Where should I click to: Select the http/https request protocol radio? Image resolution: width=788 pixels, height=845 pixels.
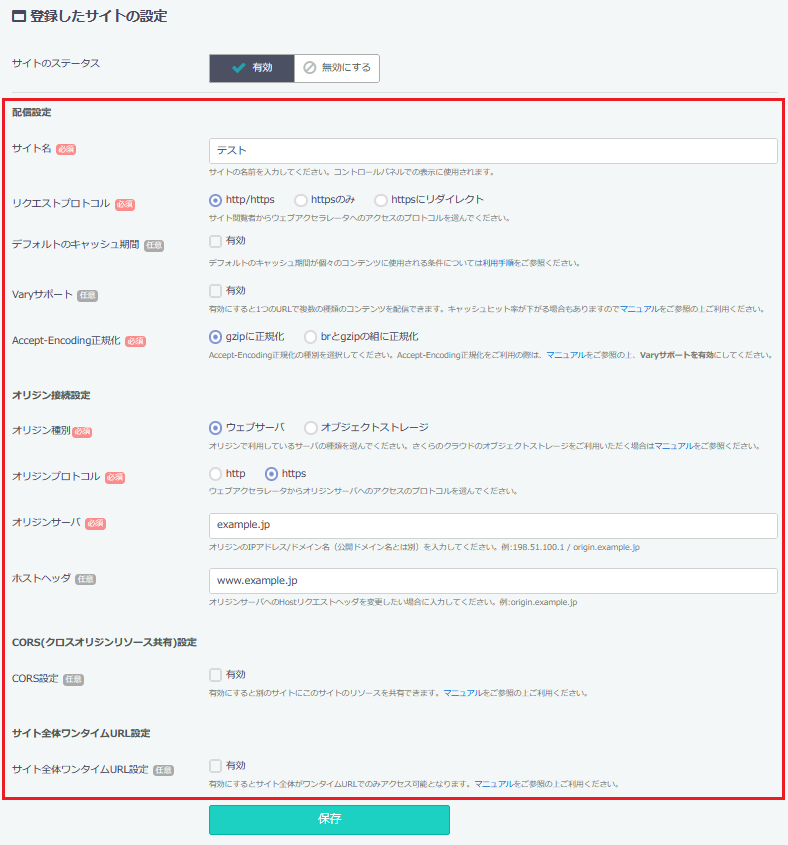[x=216, y=200]
